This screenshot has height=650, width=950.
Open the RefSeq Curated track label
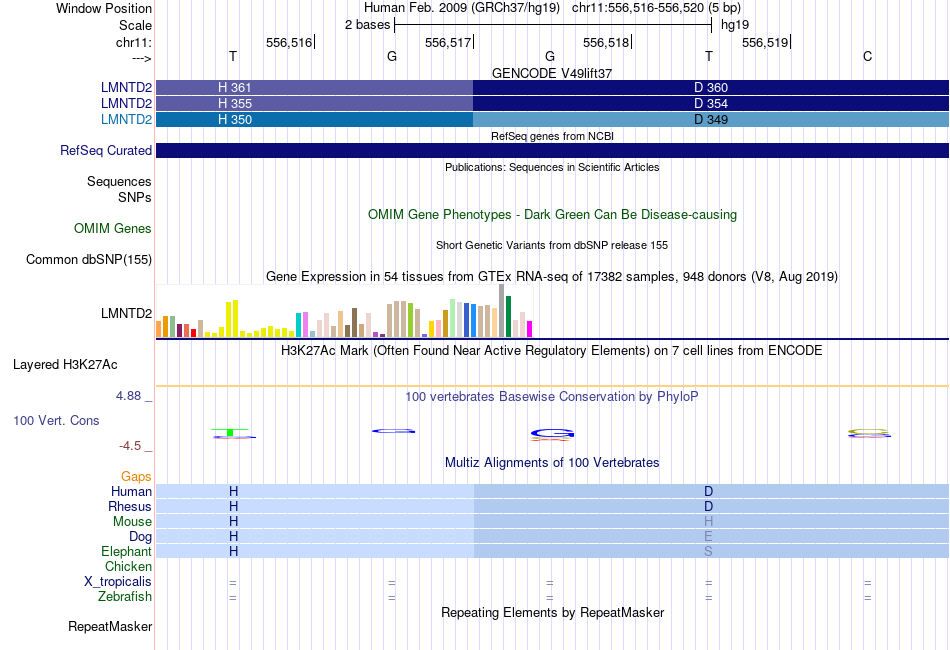click(105, 150)
